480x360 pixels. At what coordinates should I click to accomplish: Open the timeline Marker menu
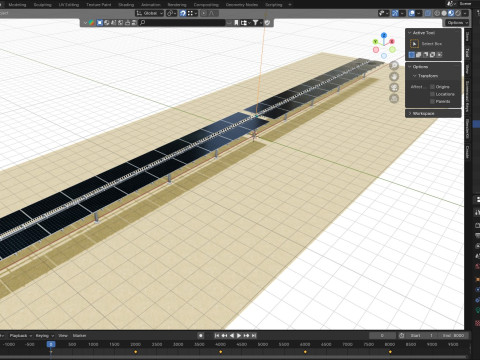(79, 336)
